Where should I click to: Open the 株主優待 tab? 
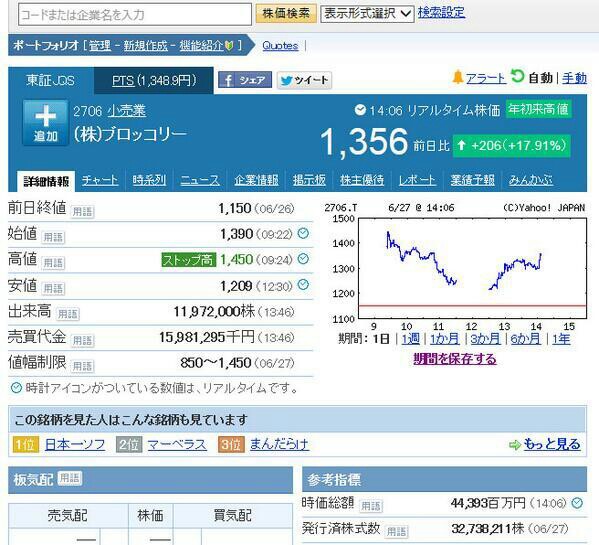(362, 180)
